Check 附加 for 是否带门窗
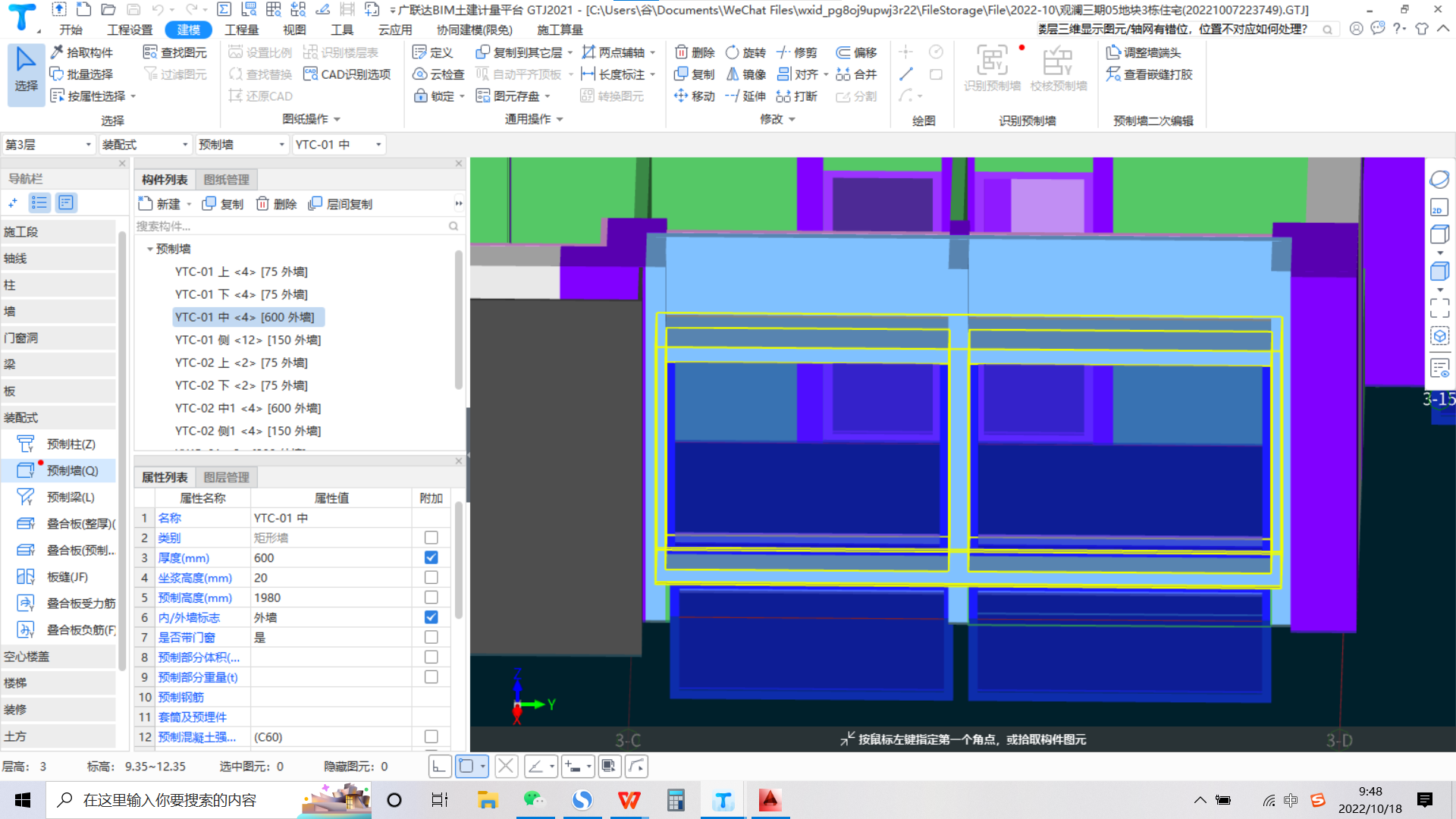 pyautogui.click(x=431, y=637)
